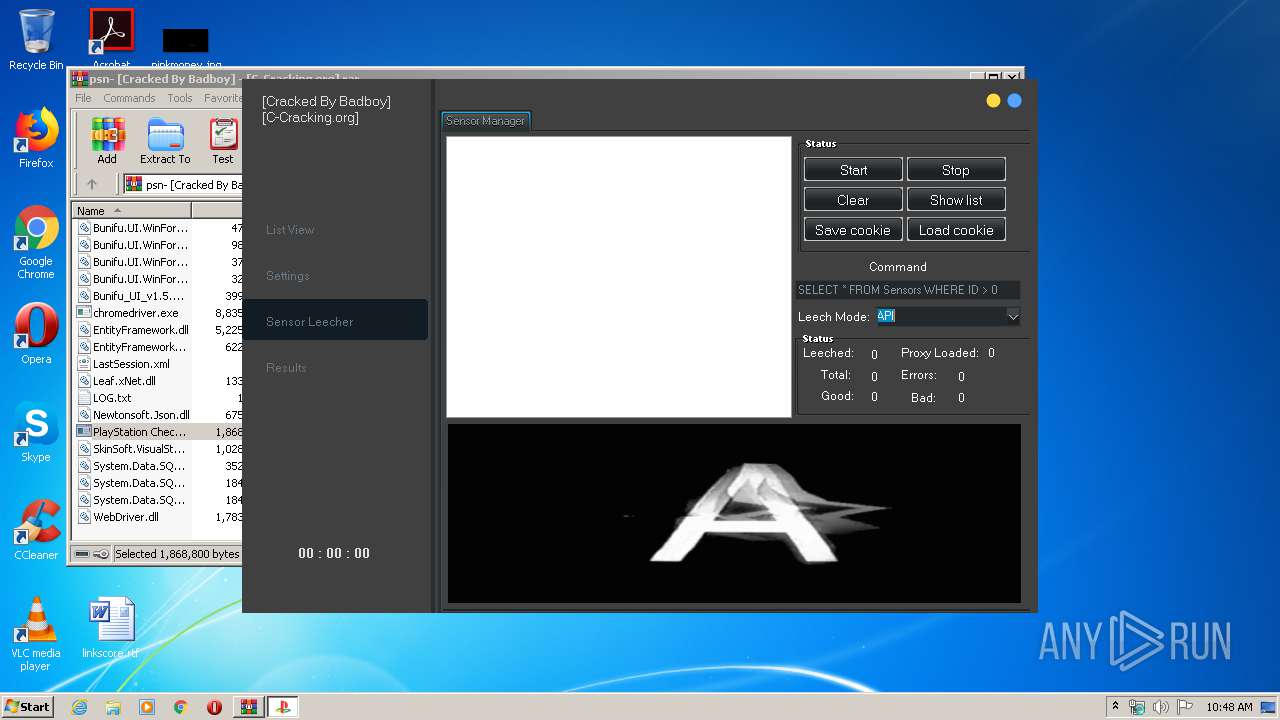This screenshot has height=720, width=1280.
Task: Open Chrome from taskbar
Action: [180, 707]
